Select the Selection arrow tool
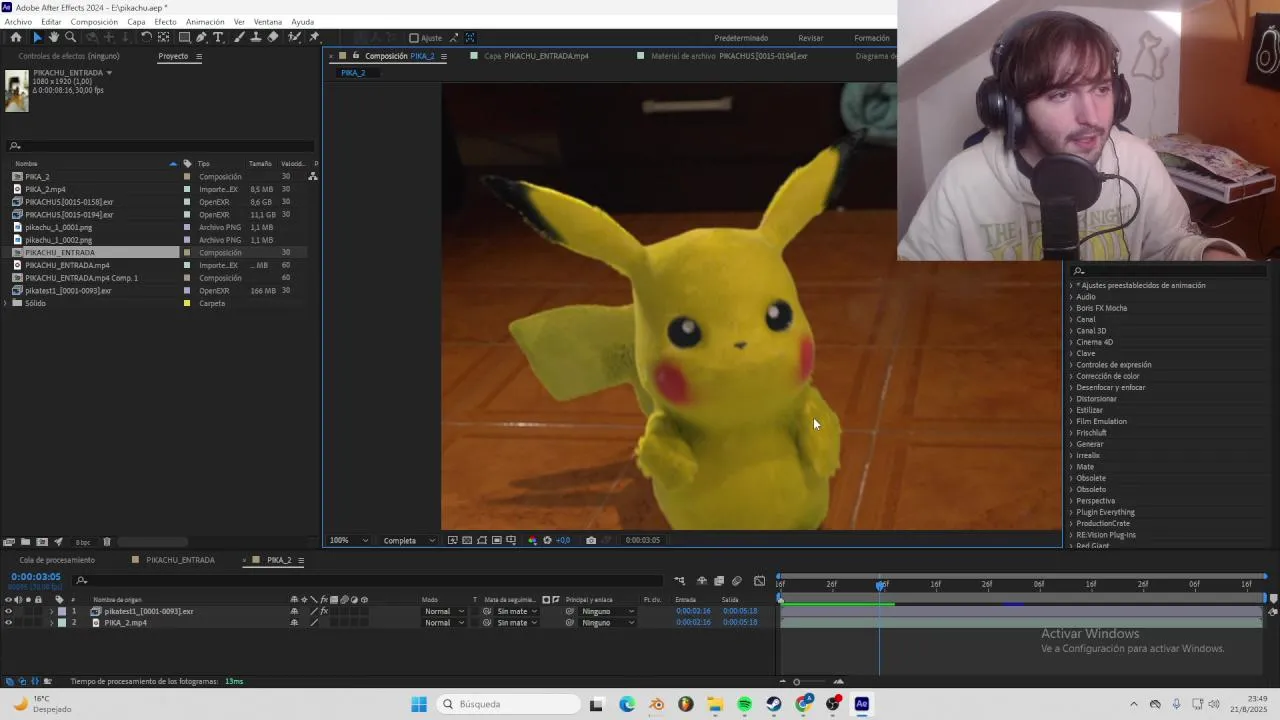 (x=37, y=37)
